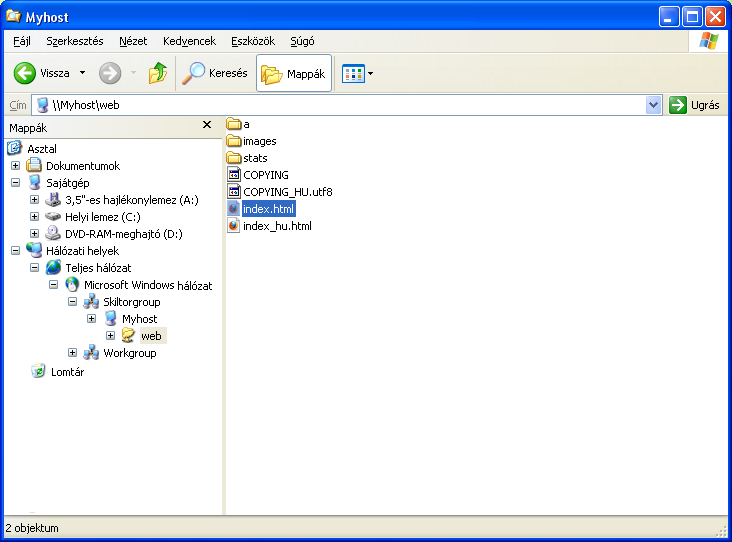Open the Nézet menu
This screenshot has width=732, height=542.
pos(133,41)
